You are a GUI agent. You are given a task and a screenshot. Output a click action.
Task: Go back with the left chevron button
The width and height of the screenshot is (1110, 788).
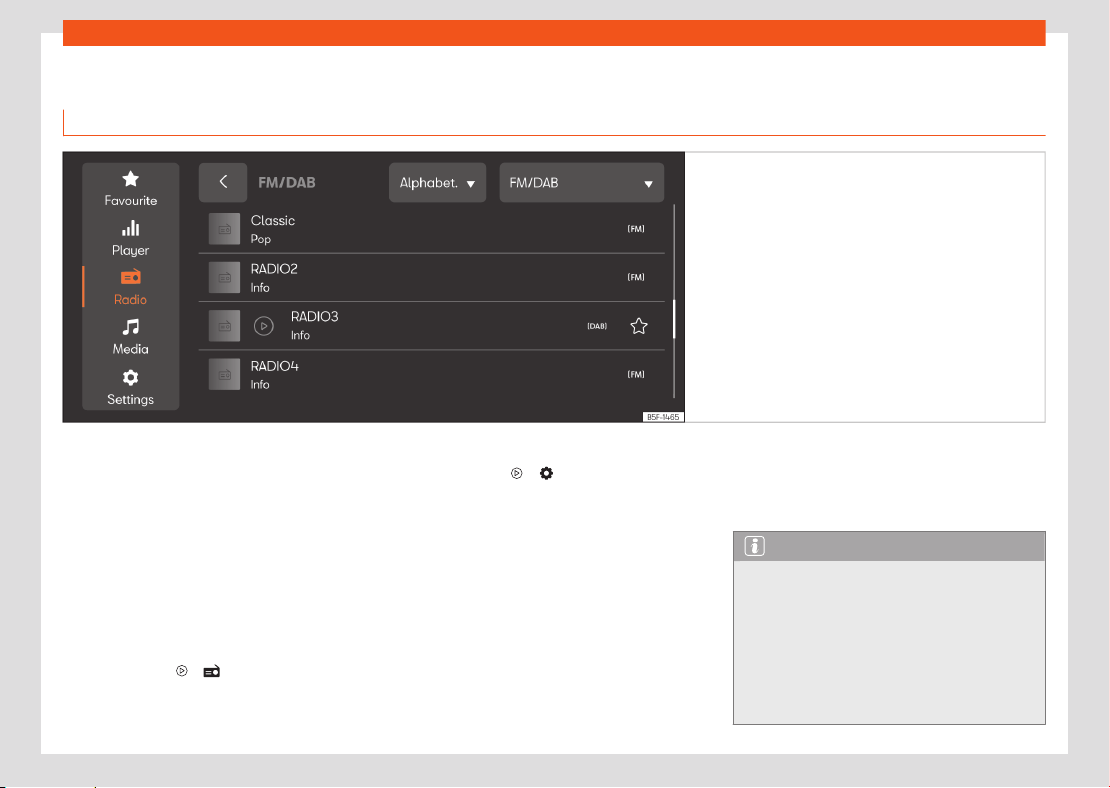click(223, 183)
